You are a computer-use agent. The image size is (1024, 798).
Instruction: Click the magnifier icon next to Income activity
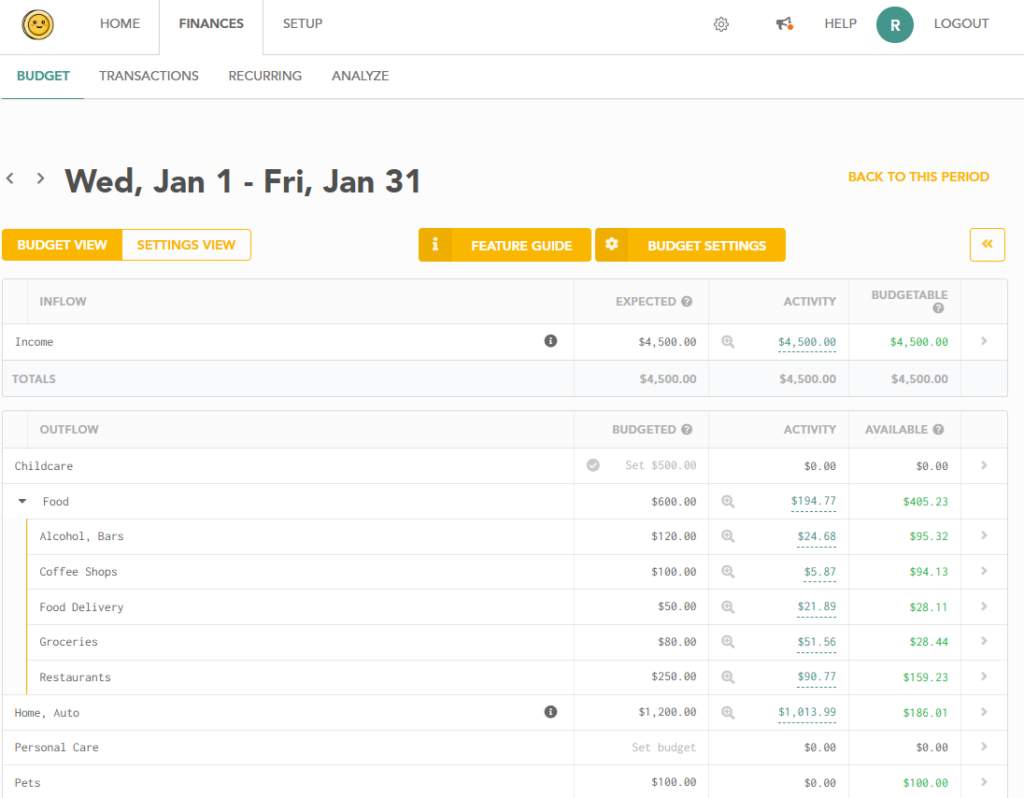[x=727, y=341]
